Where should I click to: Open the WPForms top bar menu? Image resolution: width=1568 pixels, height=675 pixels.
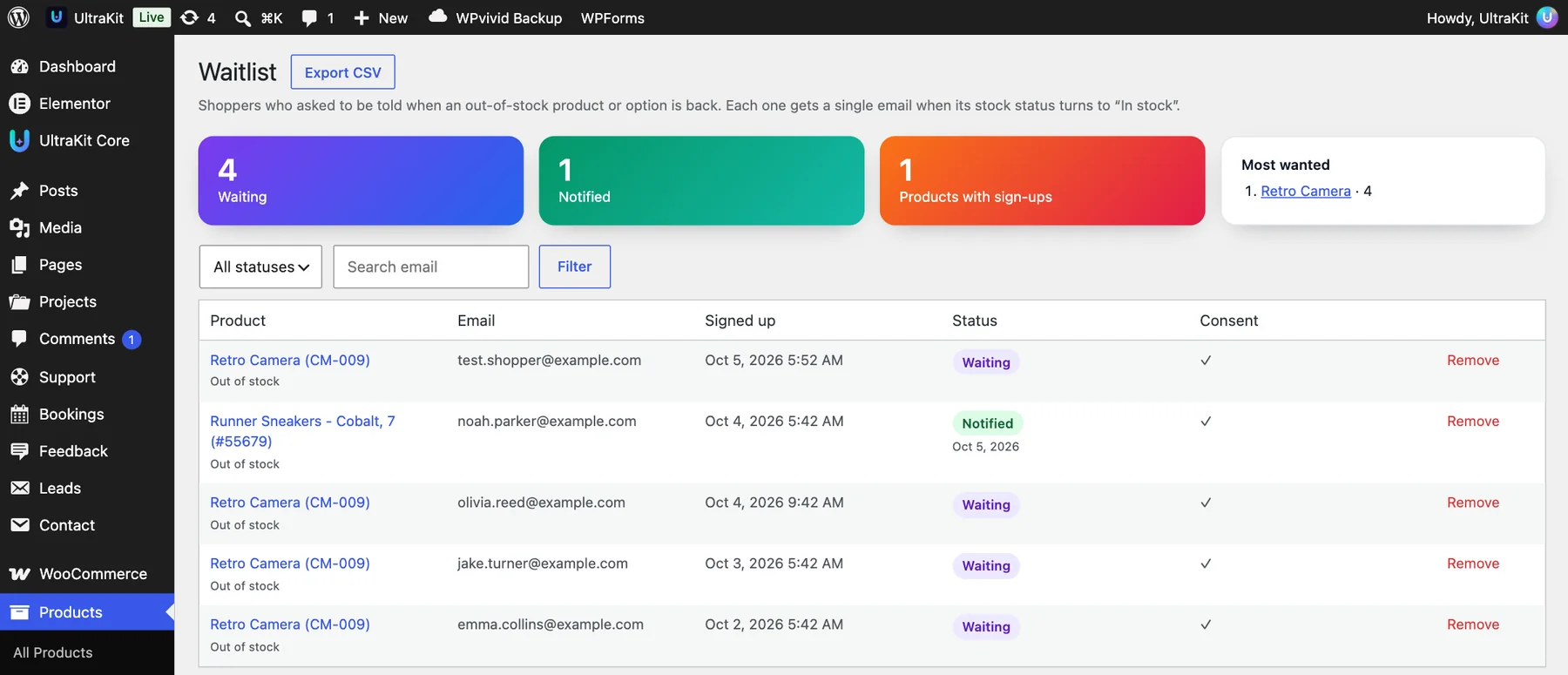(x=612, y=18)
